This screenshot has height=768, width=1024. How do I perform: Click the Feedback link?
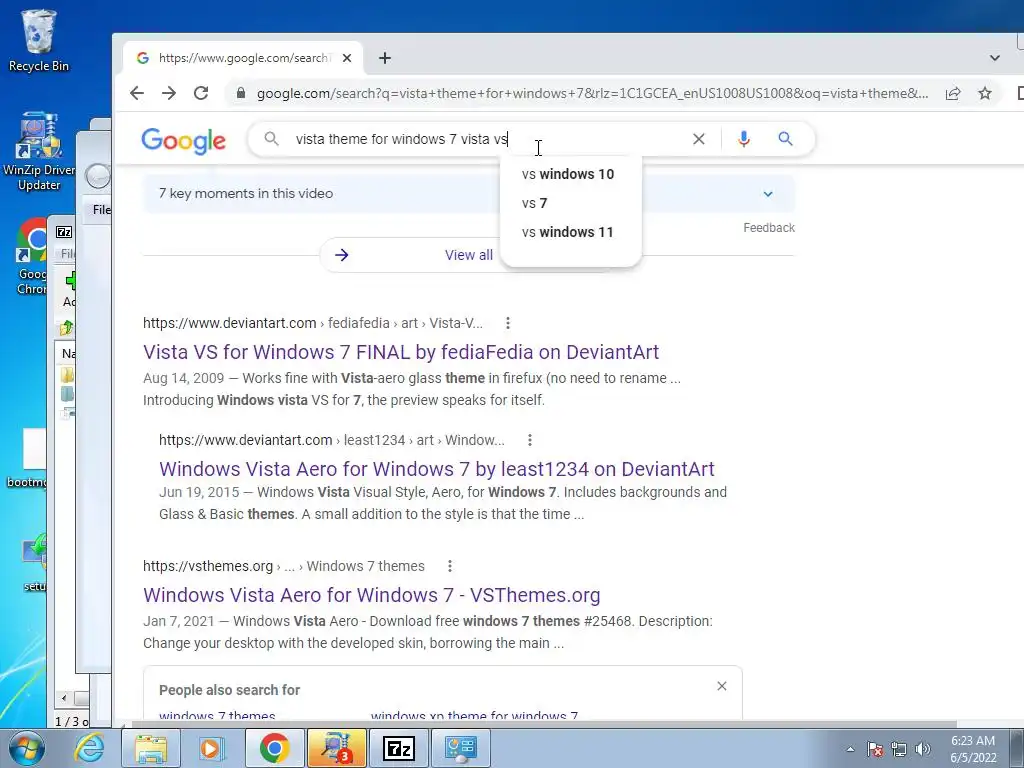769,228
